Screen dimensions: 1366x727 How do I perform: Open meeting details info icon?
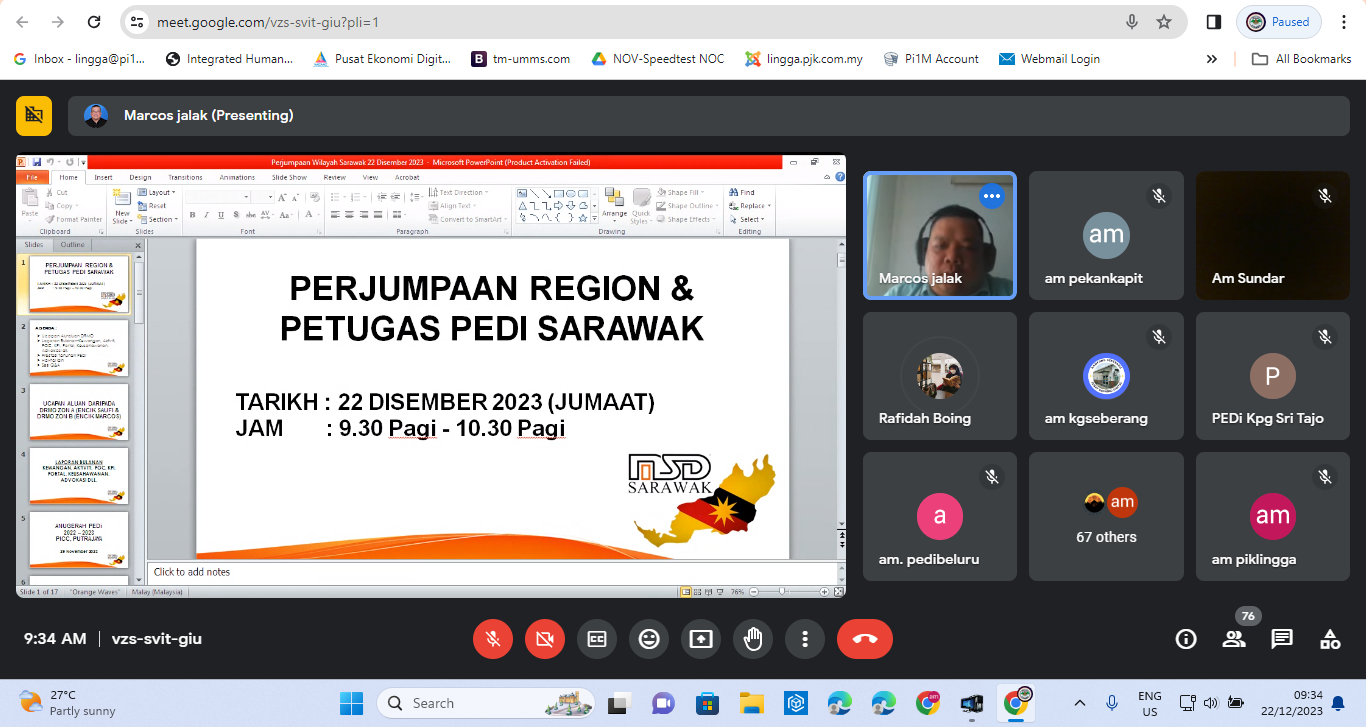click(x=1186, y=639)
